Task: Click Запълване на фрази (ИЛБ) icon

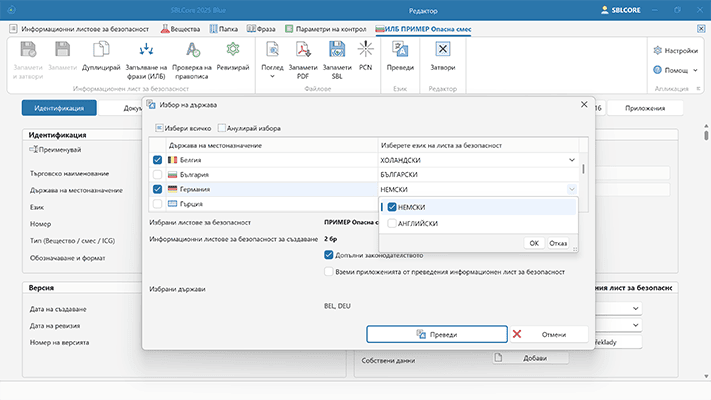Action: 146,49
